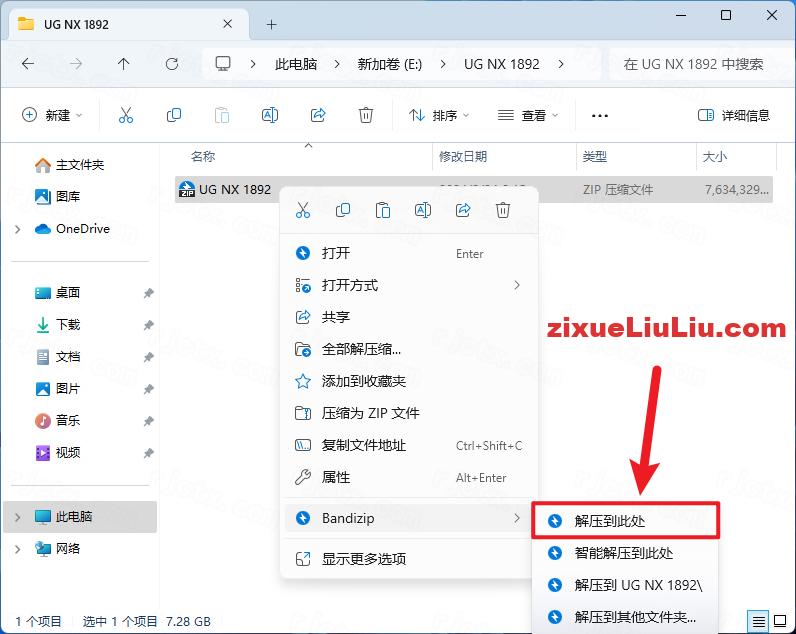Open 视频 quick access folder

click(57, 453)
